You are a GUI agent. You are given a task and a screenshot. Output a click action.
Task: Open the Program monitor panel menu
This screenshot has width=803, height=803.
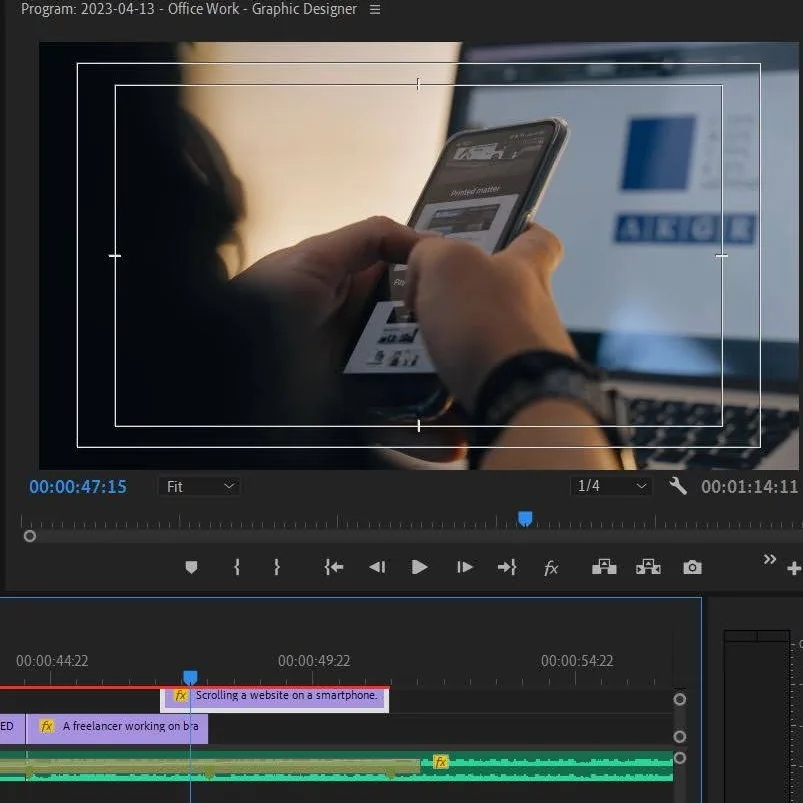pos(375,9)
